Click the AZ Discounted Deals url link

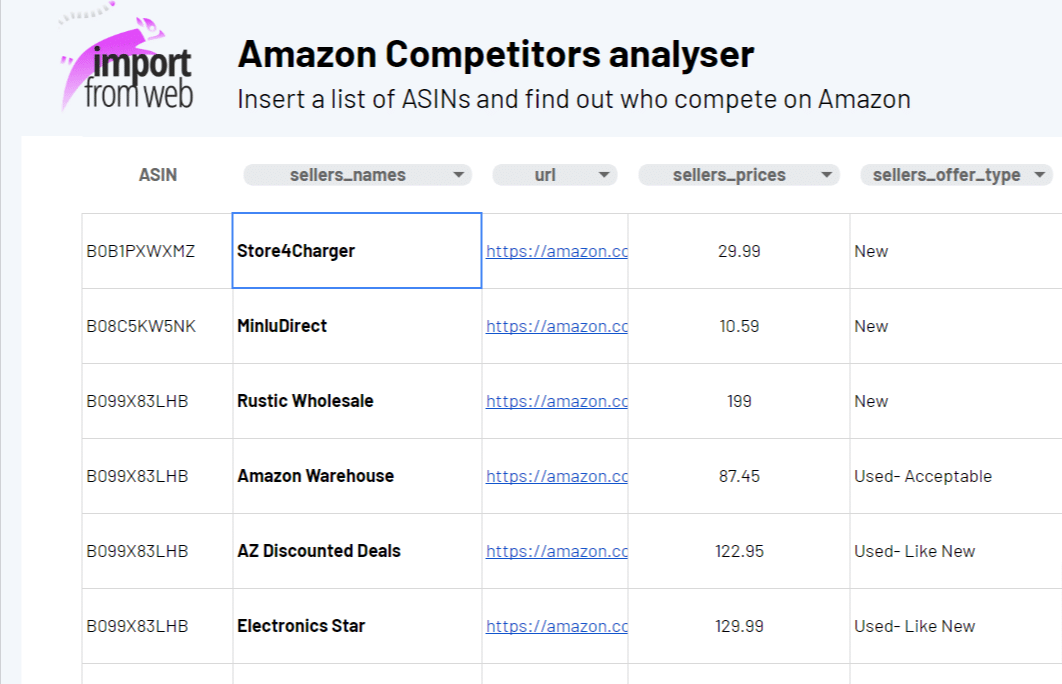pos(557,552)
